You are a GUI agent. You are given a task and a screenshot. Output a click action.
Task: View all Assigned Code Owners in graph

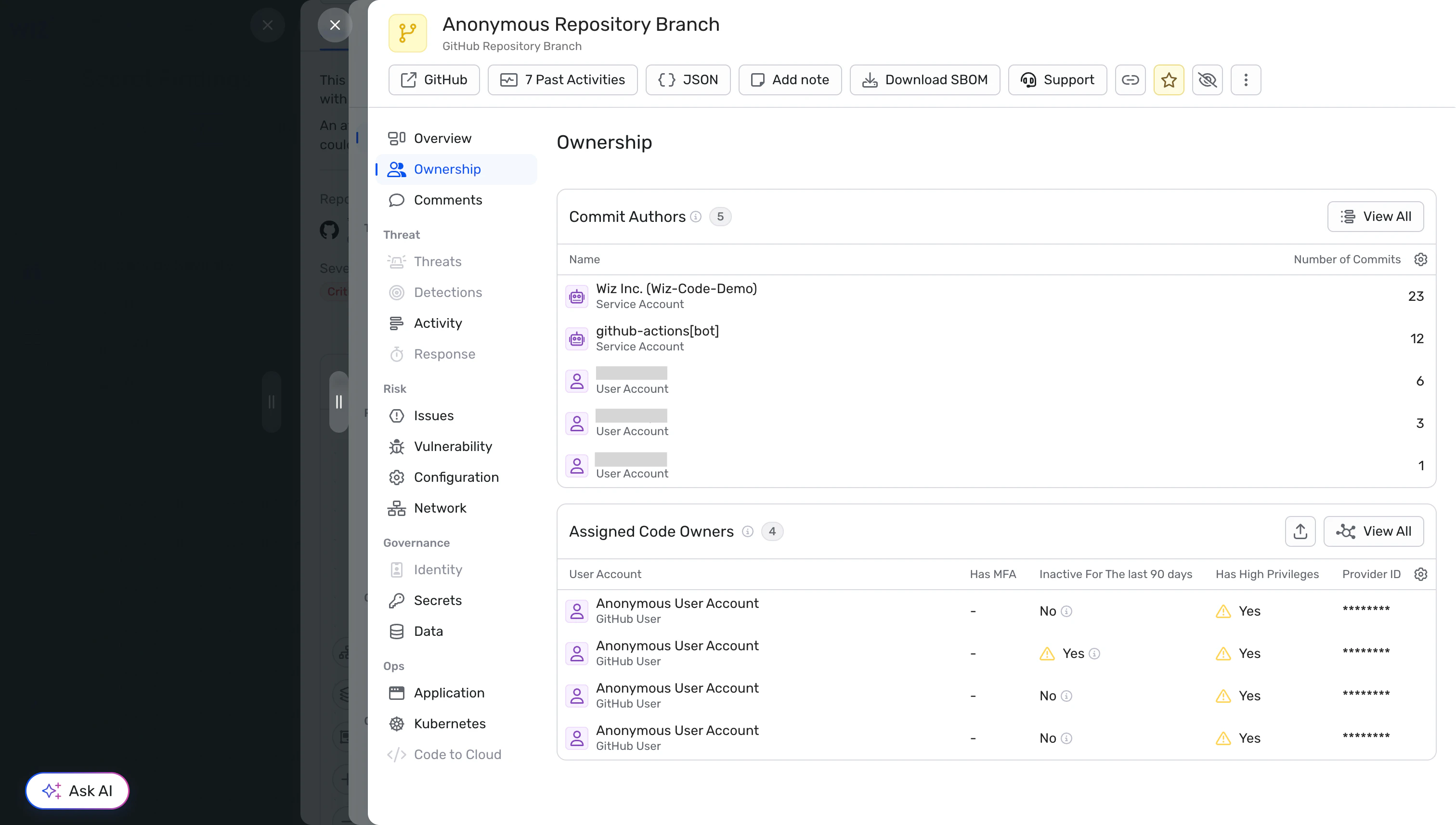1373,531
